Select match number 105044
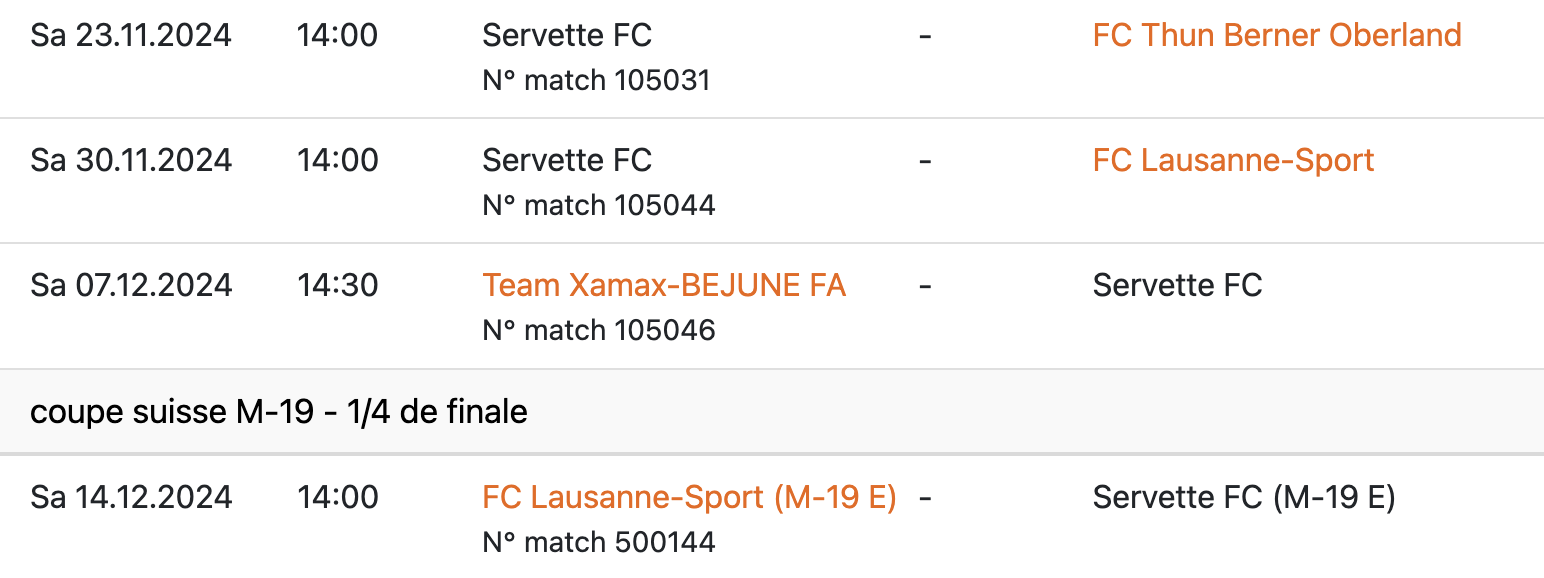Viewport: 1544px width, 578px height. click(x=599, y=206)
